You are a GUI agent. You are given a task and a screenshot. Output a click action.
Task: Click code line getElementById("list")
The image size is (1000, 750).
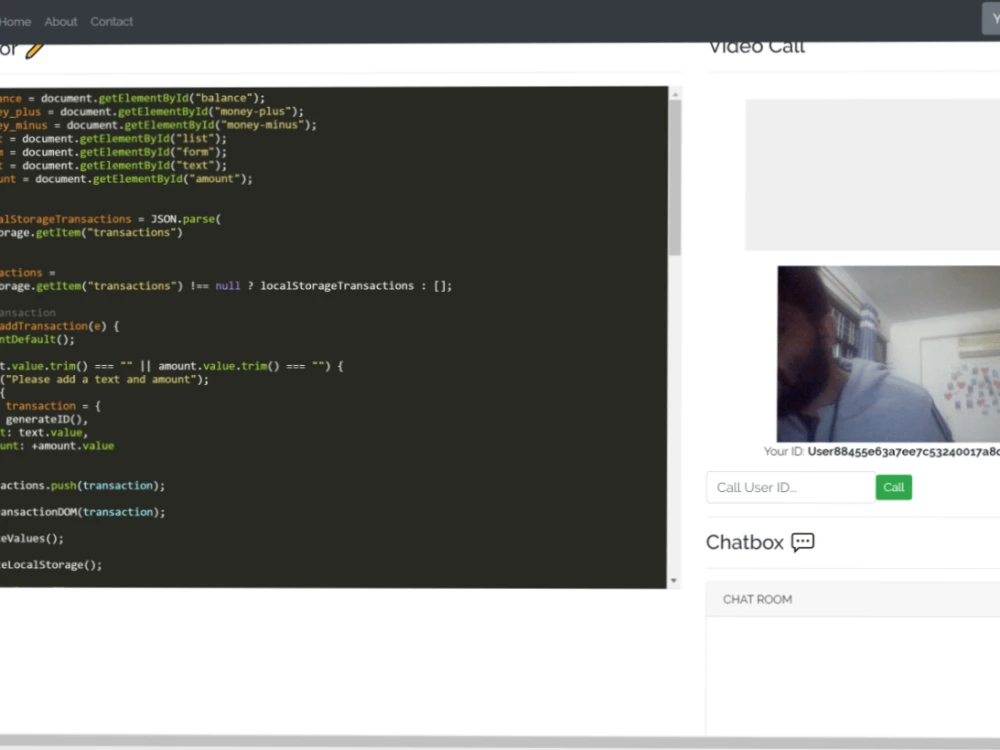[x=114, y=138]
